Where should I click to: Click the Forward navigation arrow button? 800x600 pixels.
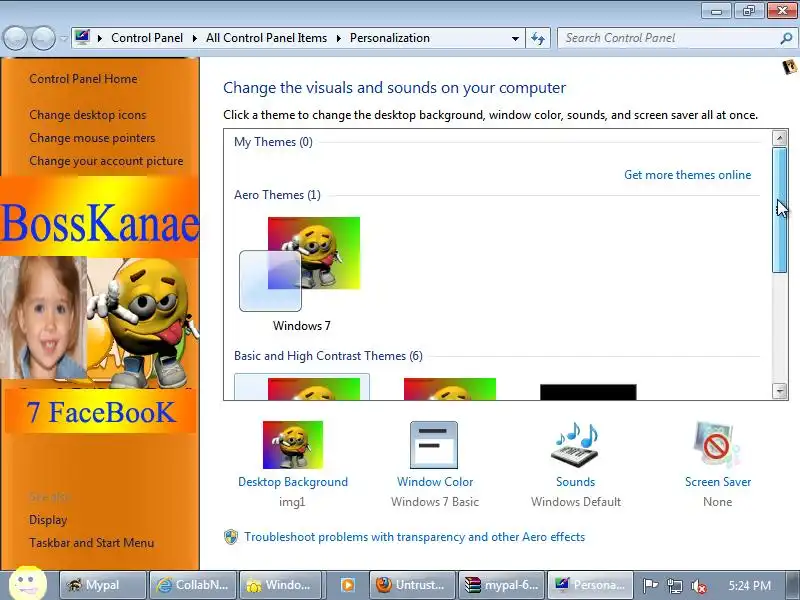tap(43, 38)
